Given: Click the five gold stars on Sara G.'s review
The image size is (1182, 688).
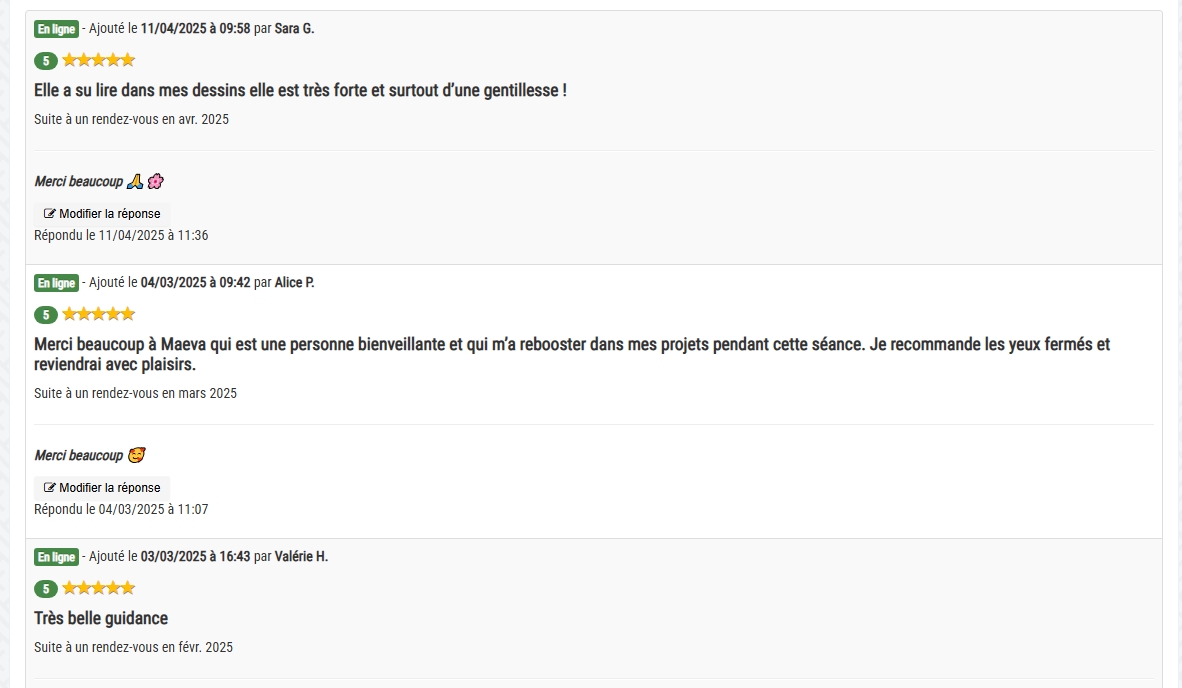Looking at the screenshot, I should [99, 60].
